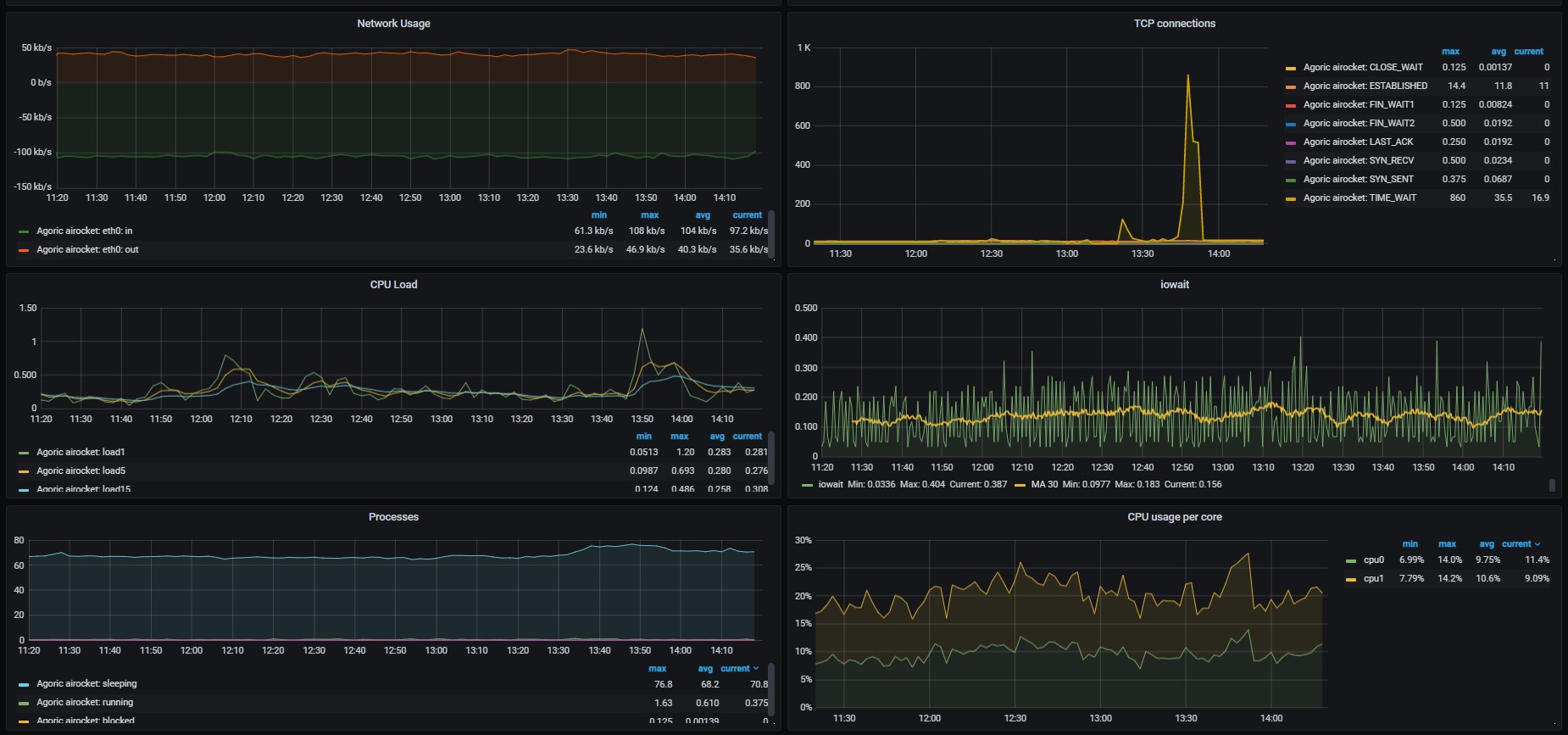Sort TCP connections legend by max

point(1450,52)
